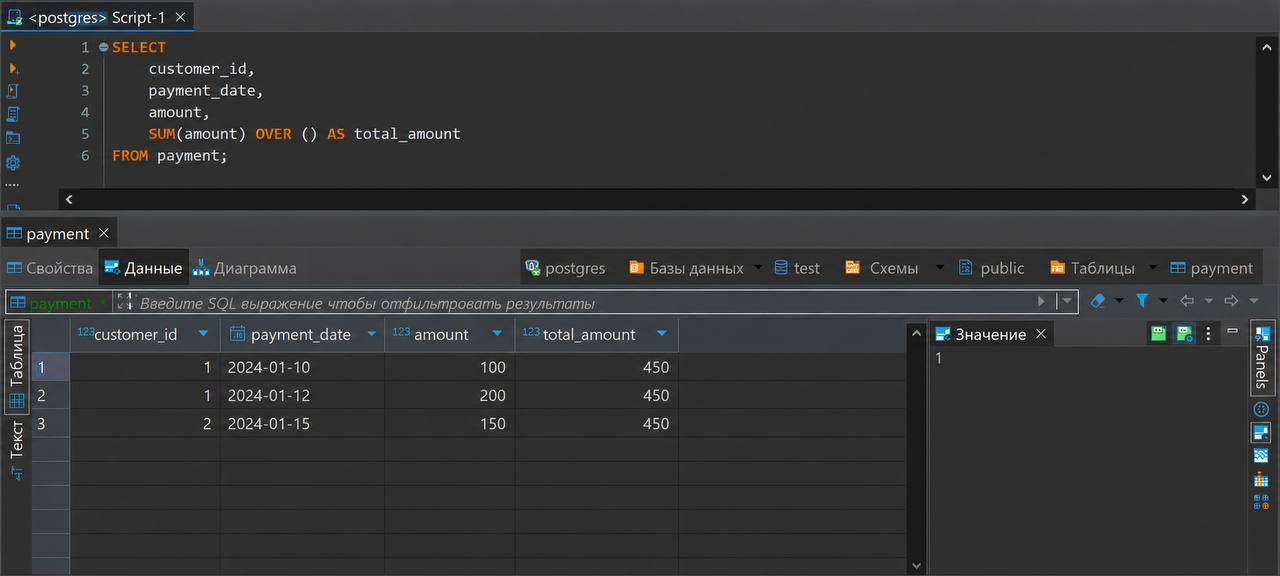Expand the Таблицы breadcrumb dropdown
The image size is (1280, 576).
click(1152, 267)
